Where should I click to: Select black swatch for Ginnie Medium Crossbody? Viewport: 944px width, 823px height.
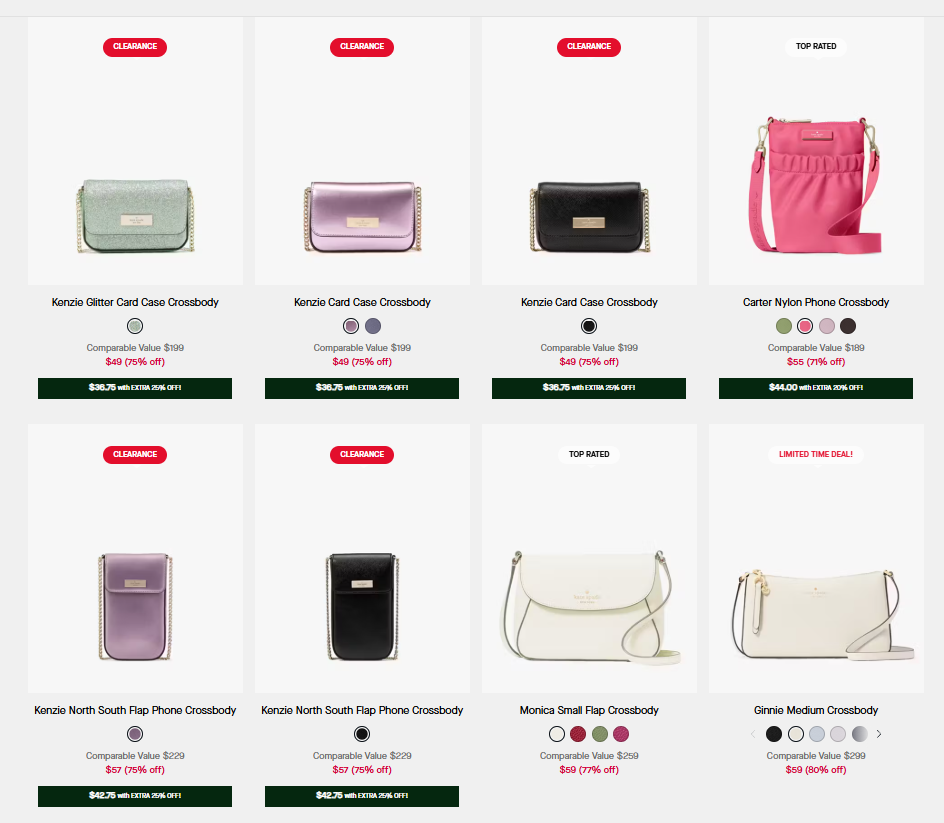click(x=774, y=734)
